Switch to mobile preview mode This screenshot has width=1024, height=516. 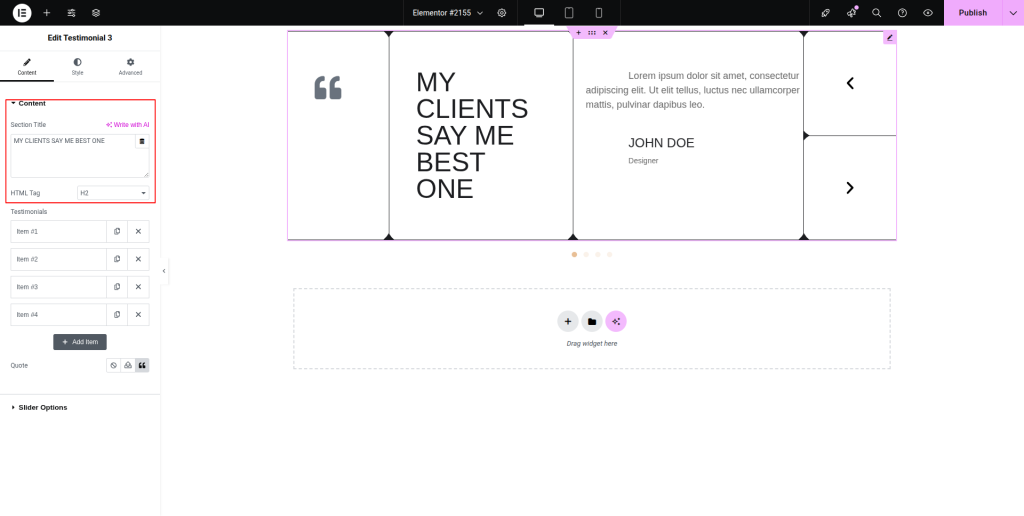pyautogui.click(x=599, y=12)
